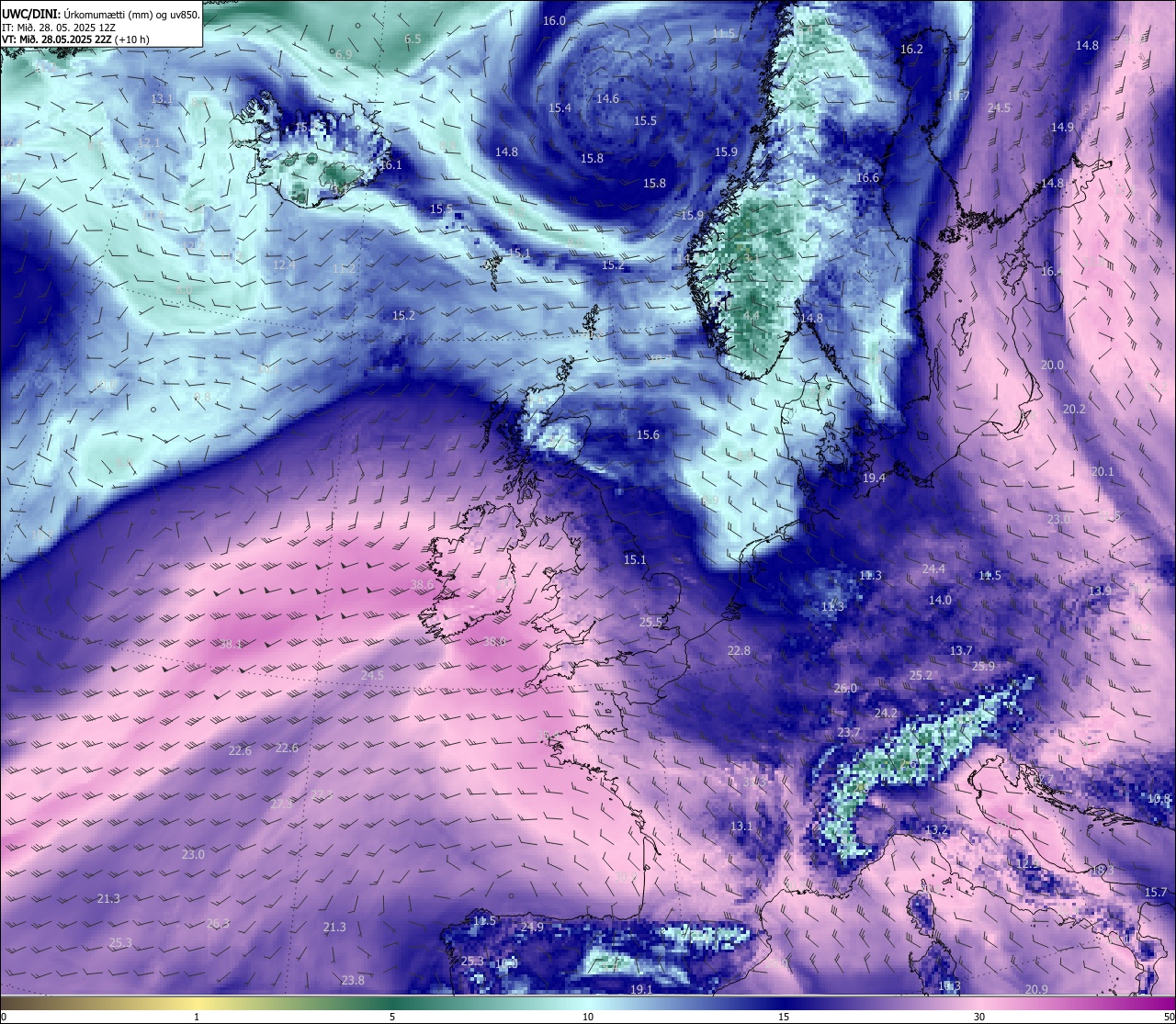Click the 13.2 value label
Viewport: 1176px width, 1024px height.
(x=936, y=829)
